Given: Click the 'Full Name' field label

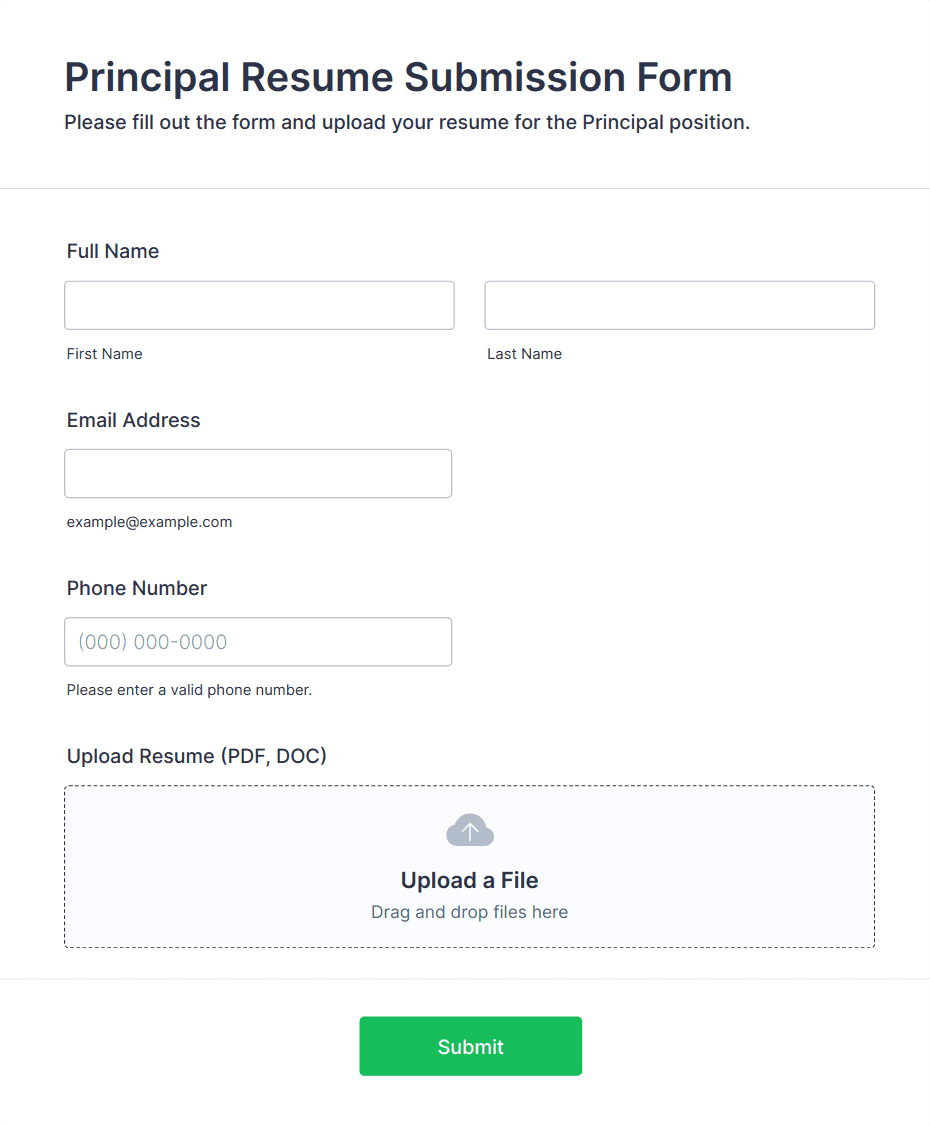Looking at the screenshot, I should click(x=113, y=251).
